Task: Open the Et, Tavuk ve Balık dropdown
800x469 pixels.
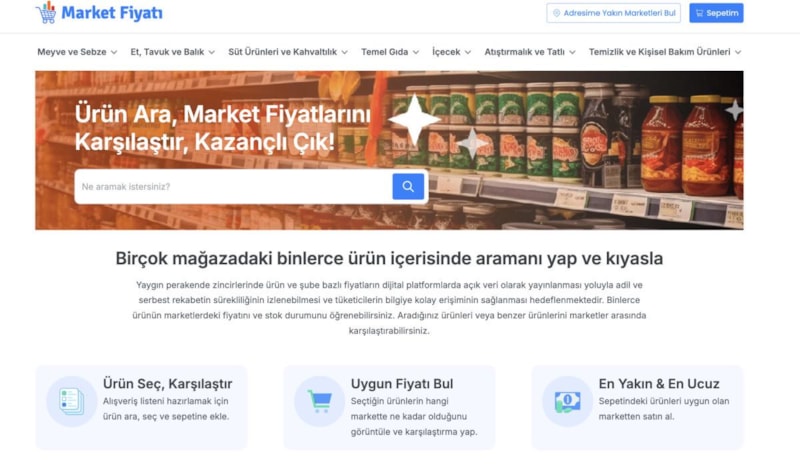Action: [172, 52]
